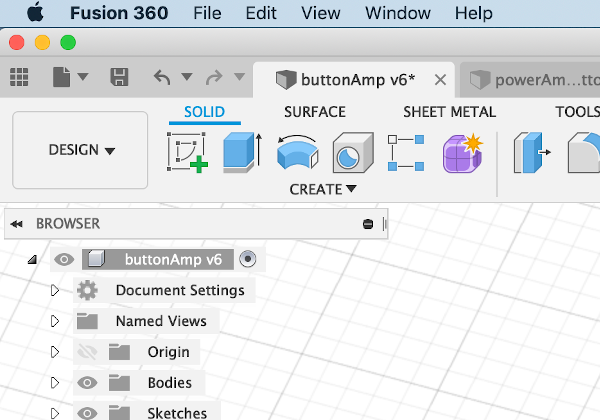Open the SHEET METAL tab
600x420 pixels.
[x=449, y=112]
